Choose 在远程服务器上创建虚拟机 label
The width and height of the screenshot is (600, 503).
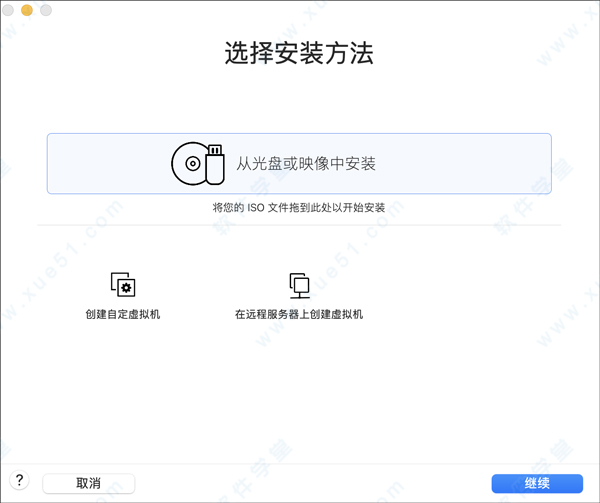click(299, 314)
